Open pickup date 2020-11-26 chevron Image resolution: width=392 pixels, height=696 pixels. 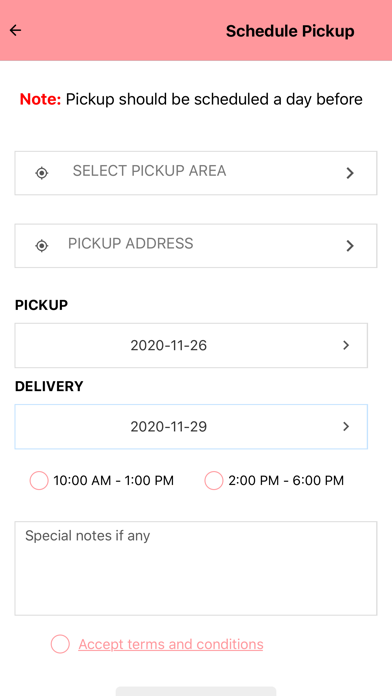pyautogui.click(x=346, y=345)
